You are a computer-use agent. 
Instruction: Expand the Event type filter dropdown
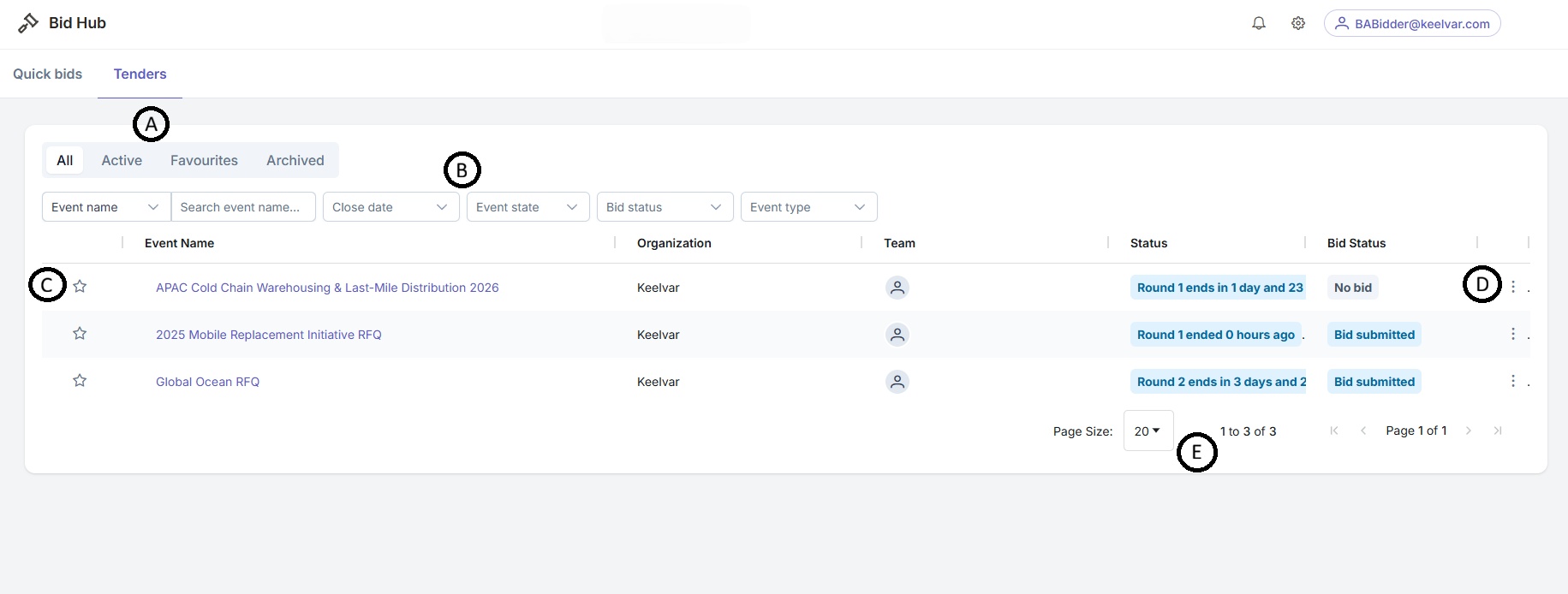(809, 207)
